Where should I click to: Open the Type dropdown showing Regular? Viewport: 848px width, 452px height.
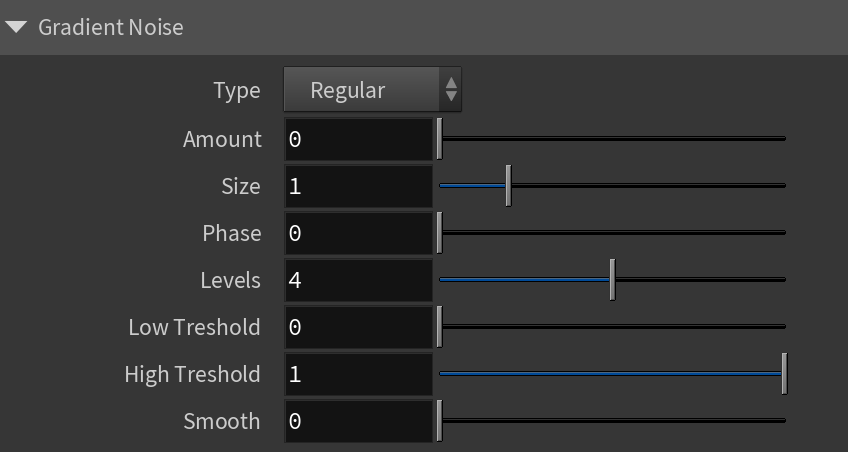click(x=372, y=90)
